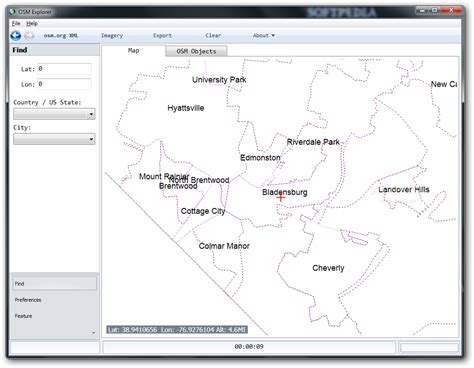Click the Mount Rainier map label

(x=164, y=176)
